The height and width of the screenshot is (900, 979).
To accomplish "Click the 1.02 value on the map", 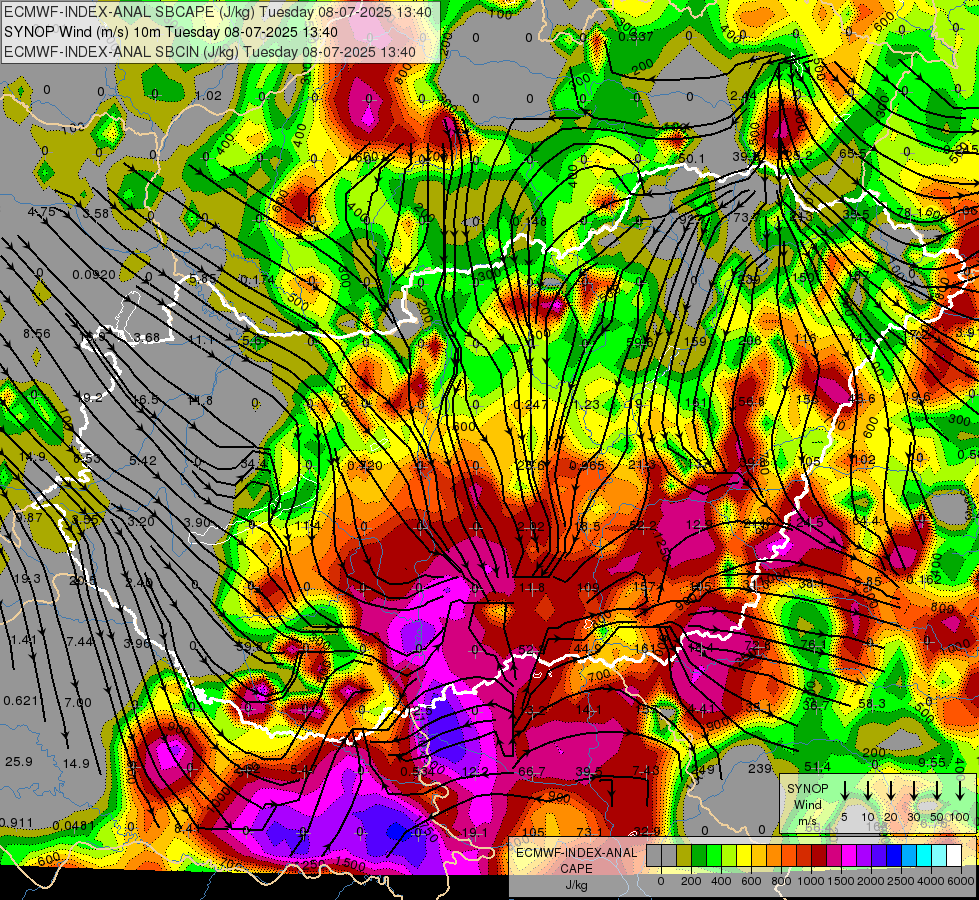I will (x=209, y=96).
